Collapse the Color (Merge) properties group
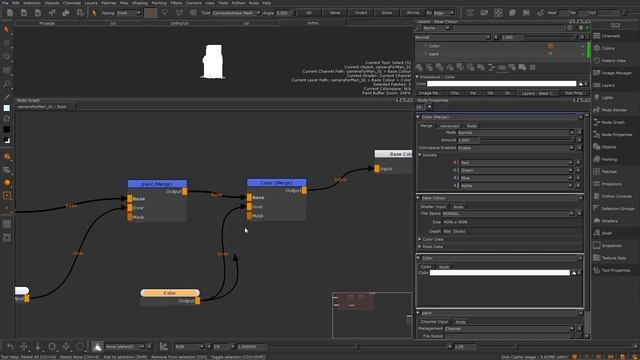 [x=418, y=117]
